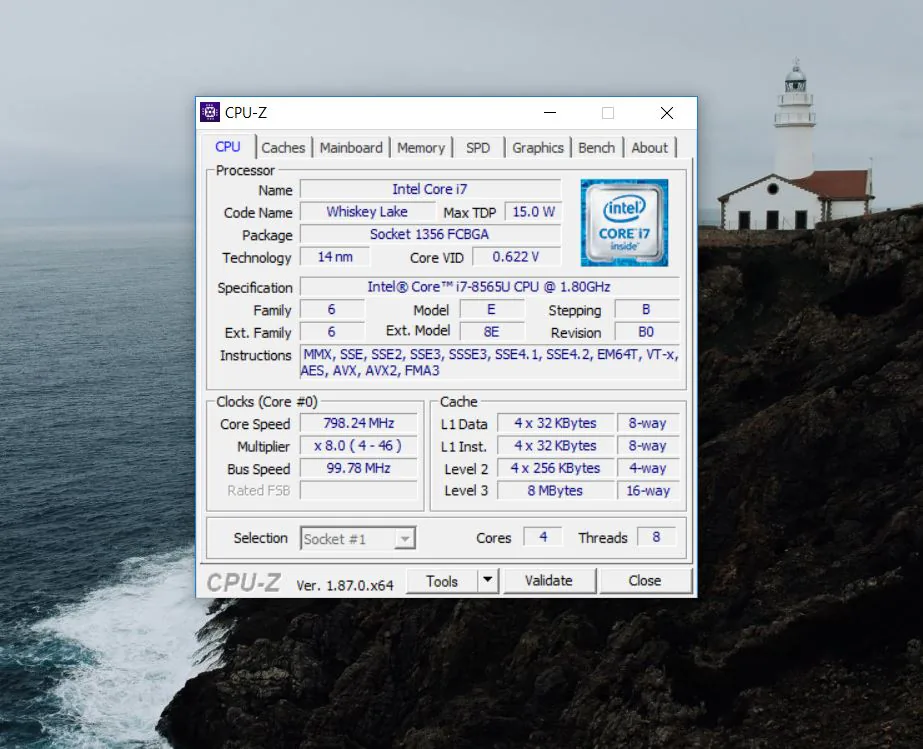Minimize the CPU-Z window
This screenshot has height=749, width=923.
[x=550, y=112]
